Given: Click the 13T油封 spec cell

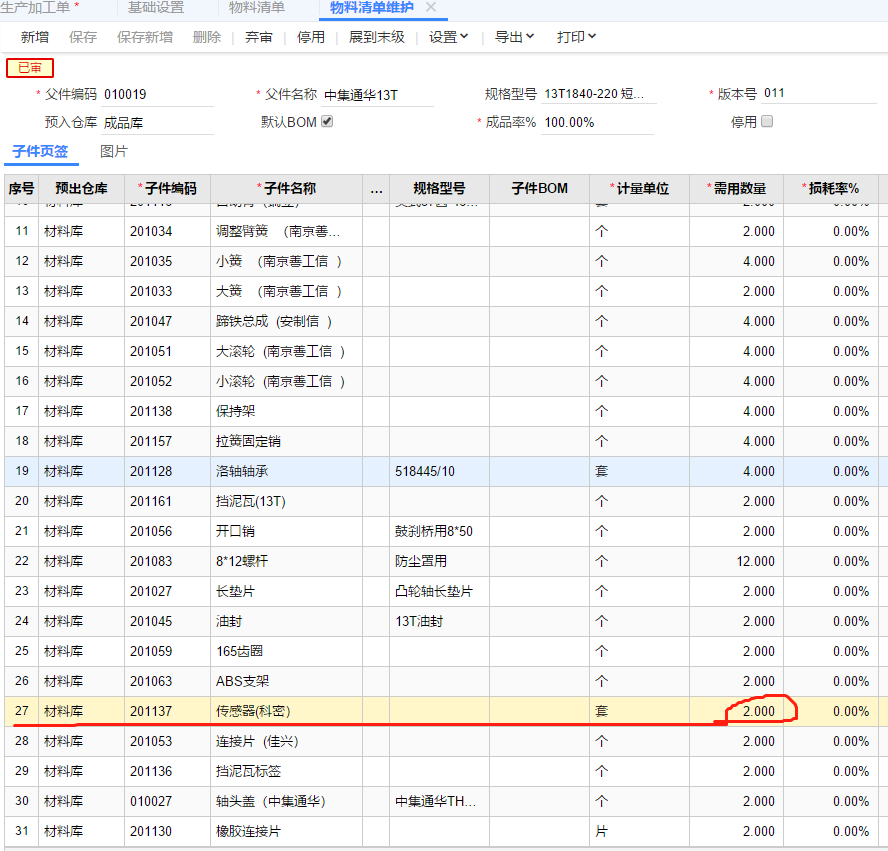Looking at the screenshot, I should 439,622.
